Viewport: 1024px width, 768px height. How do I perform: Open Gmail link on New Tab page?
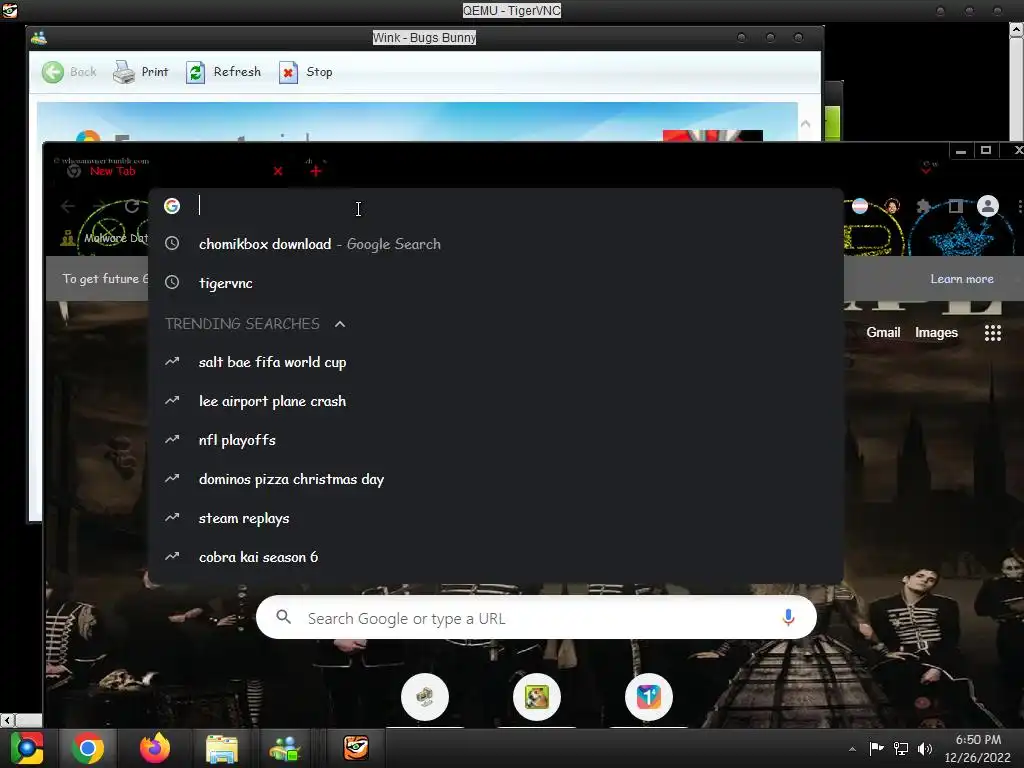point(883,332)
